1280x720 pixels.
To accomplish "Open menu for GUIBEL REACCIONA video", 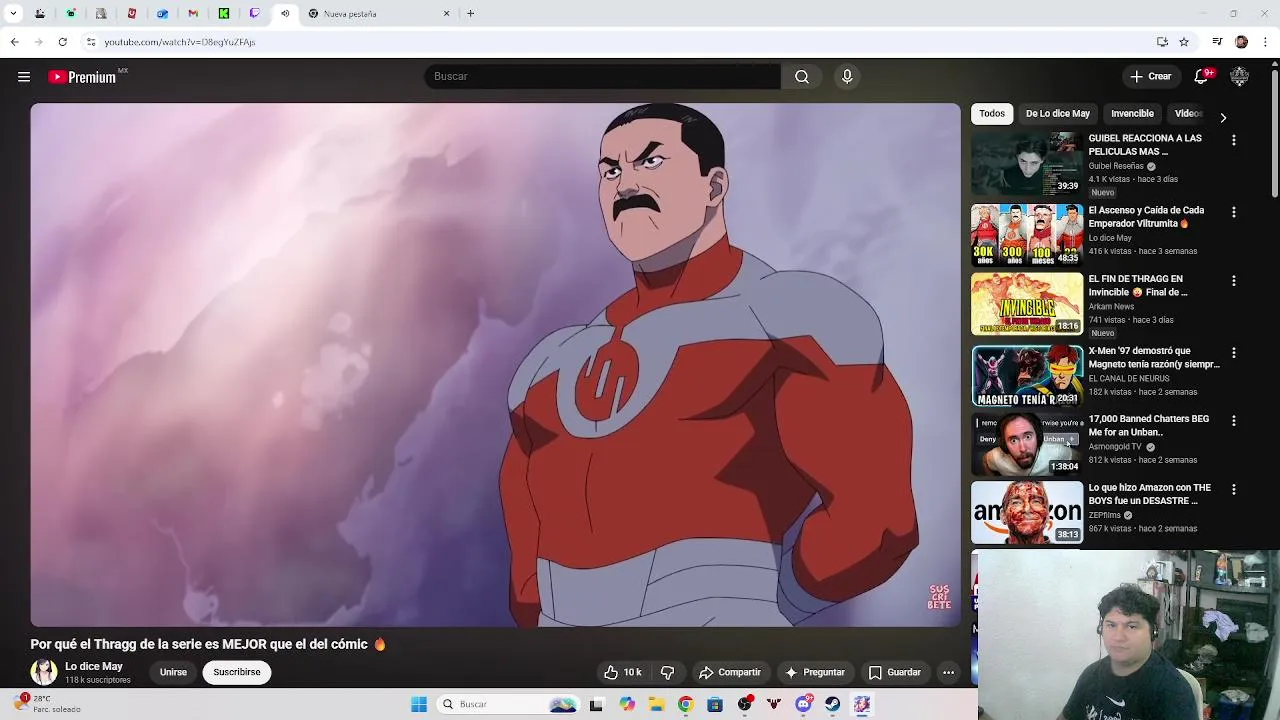I will (x=1234, y=141).
